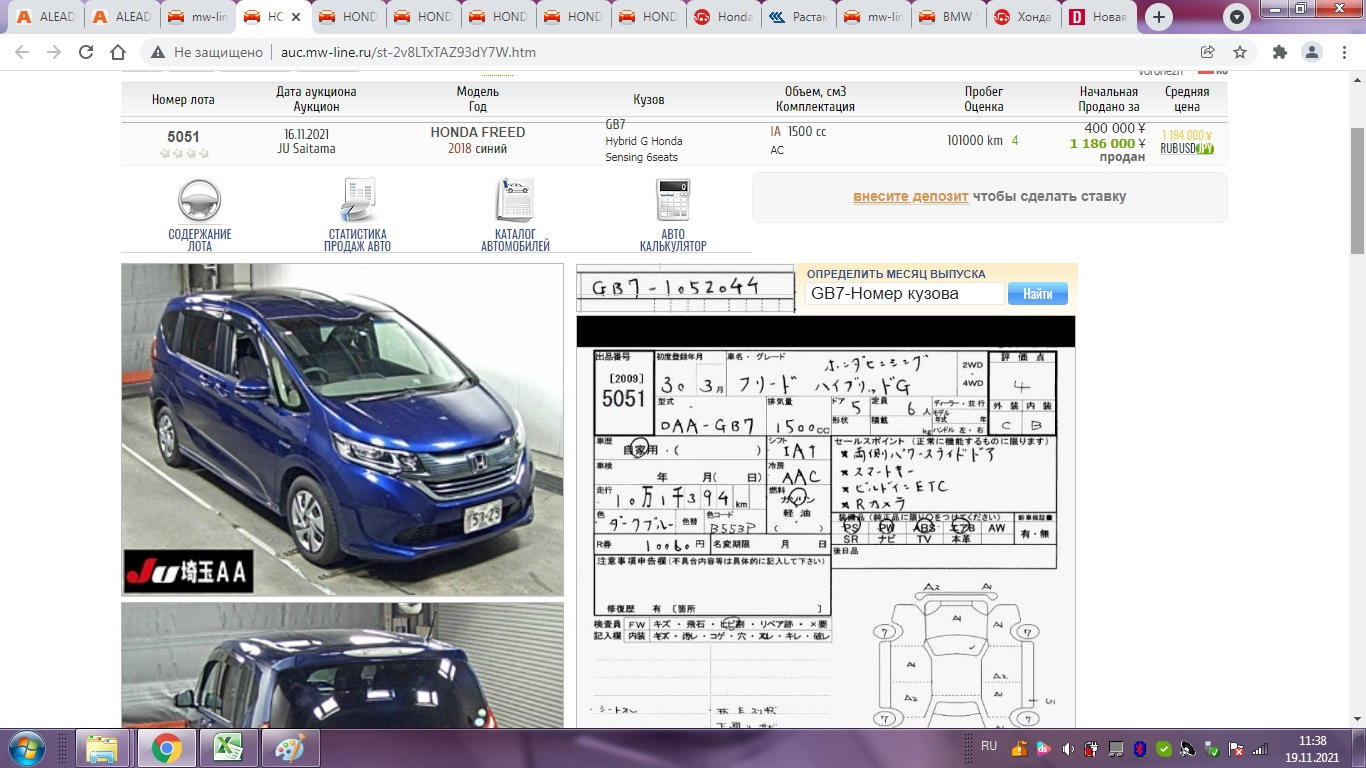Open the front view Honda Freed photo
Screen dimensions: 1366x768
pos(342,429)
